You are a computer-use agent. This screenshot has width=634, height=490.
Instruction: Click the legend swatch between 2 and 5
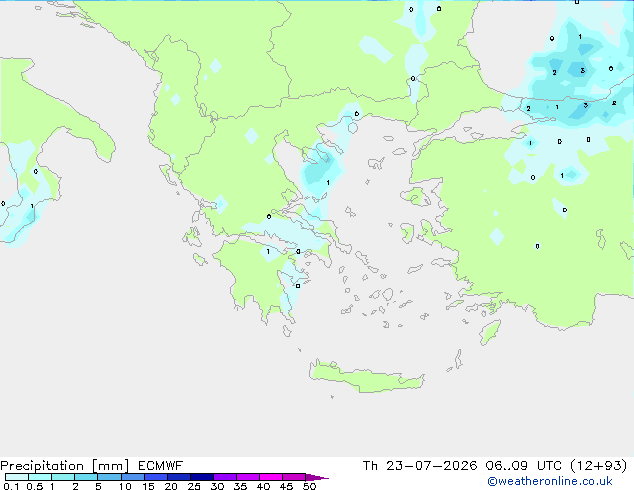coord(86,477)
